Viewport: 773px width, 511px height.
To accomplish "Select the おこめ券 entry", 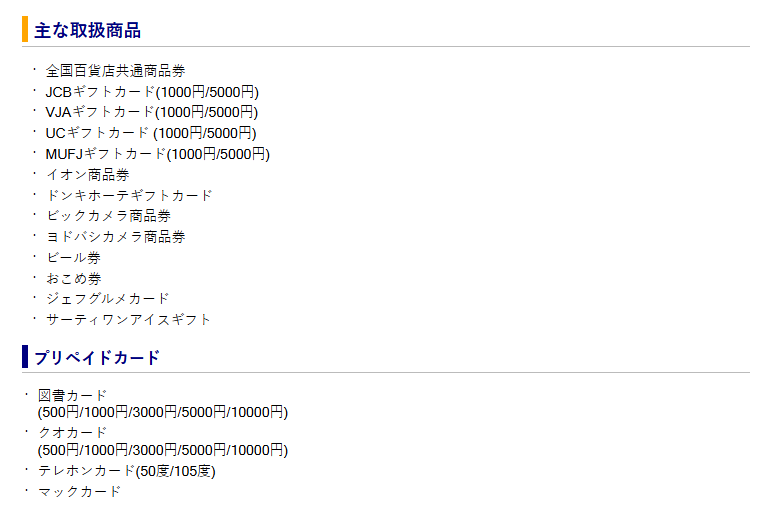I will (x=73, y=278).
